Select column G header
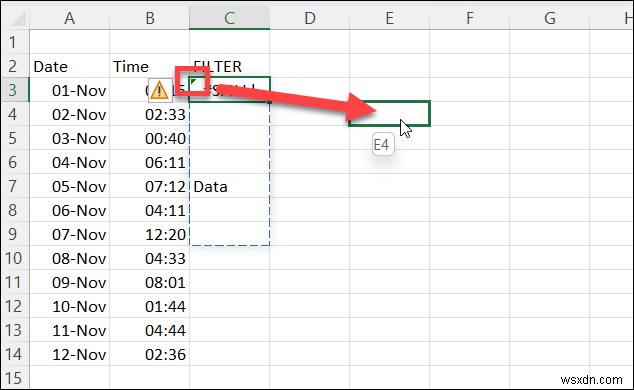 click(549, 18)
